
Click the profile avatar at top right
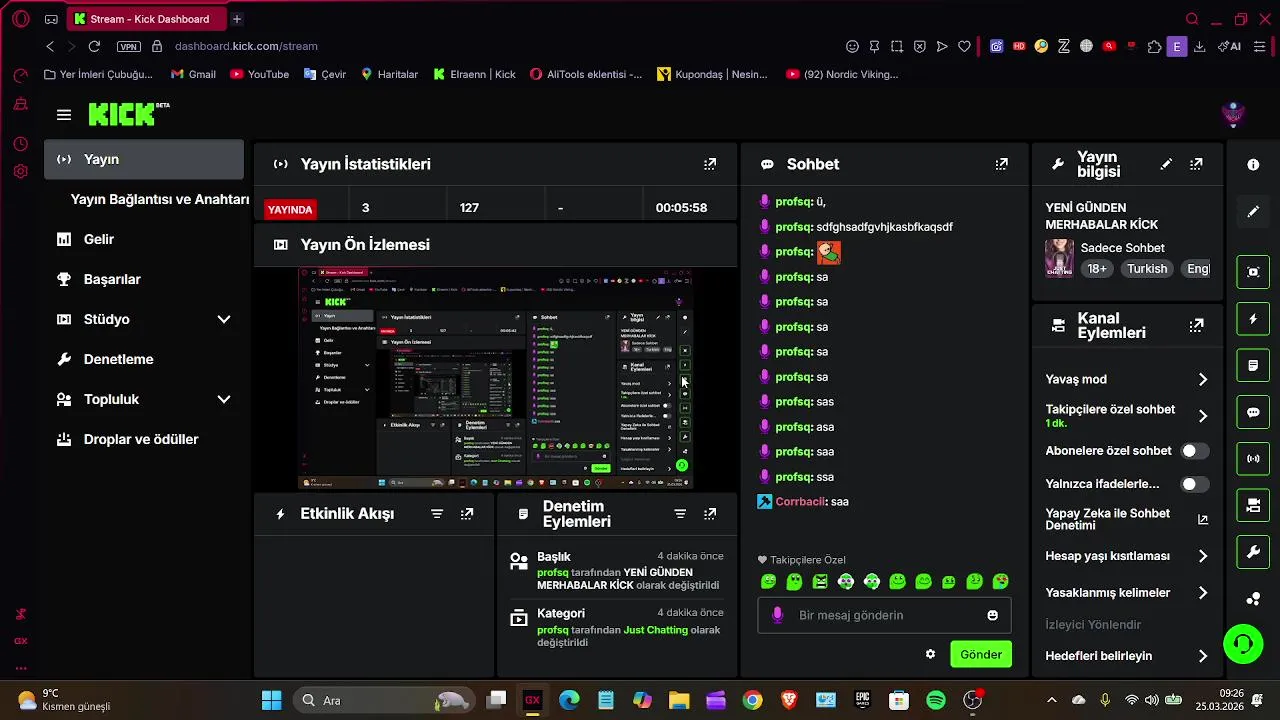[x=1233, y=114]
